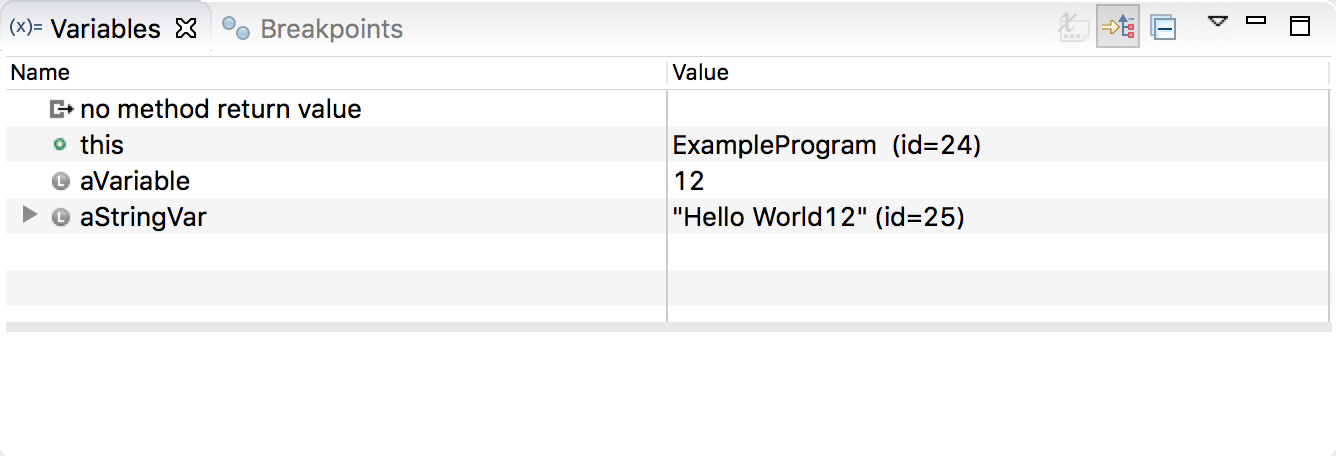1336x456 pixels.
Task: Open the View Menu triangle dropdown
Action: click(1217, 21)
